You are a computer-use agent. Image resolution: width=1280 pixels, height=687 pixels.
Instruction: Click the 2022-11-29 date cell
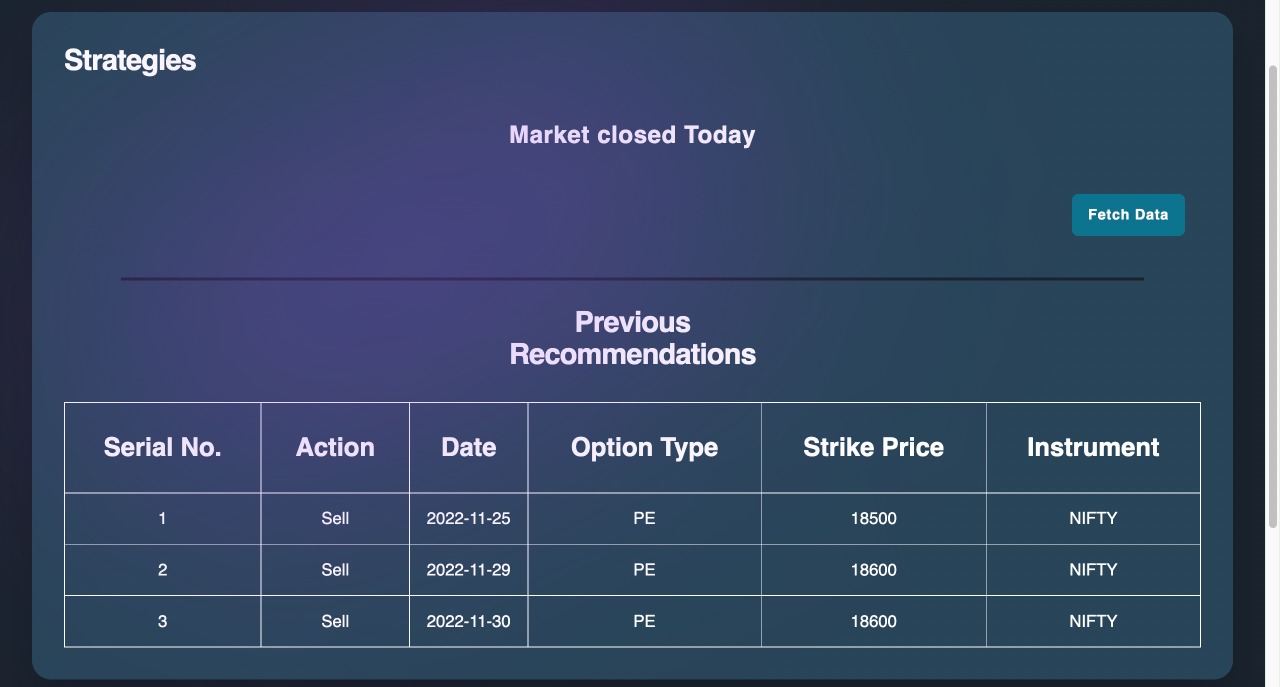tap(468, 570)
